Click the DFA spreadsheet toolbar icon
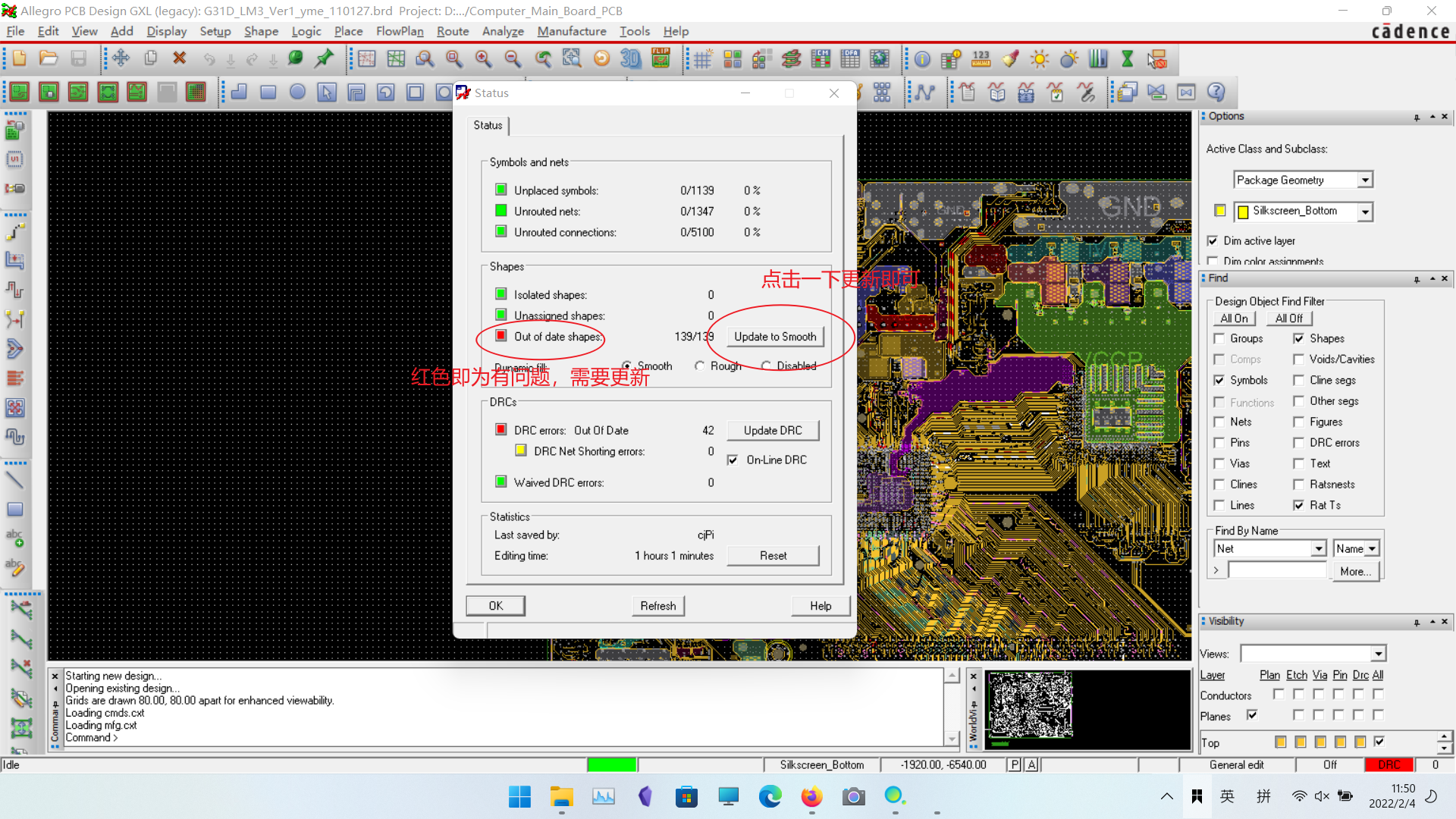The image size is (1456, 819). tap(850, 58)
